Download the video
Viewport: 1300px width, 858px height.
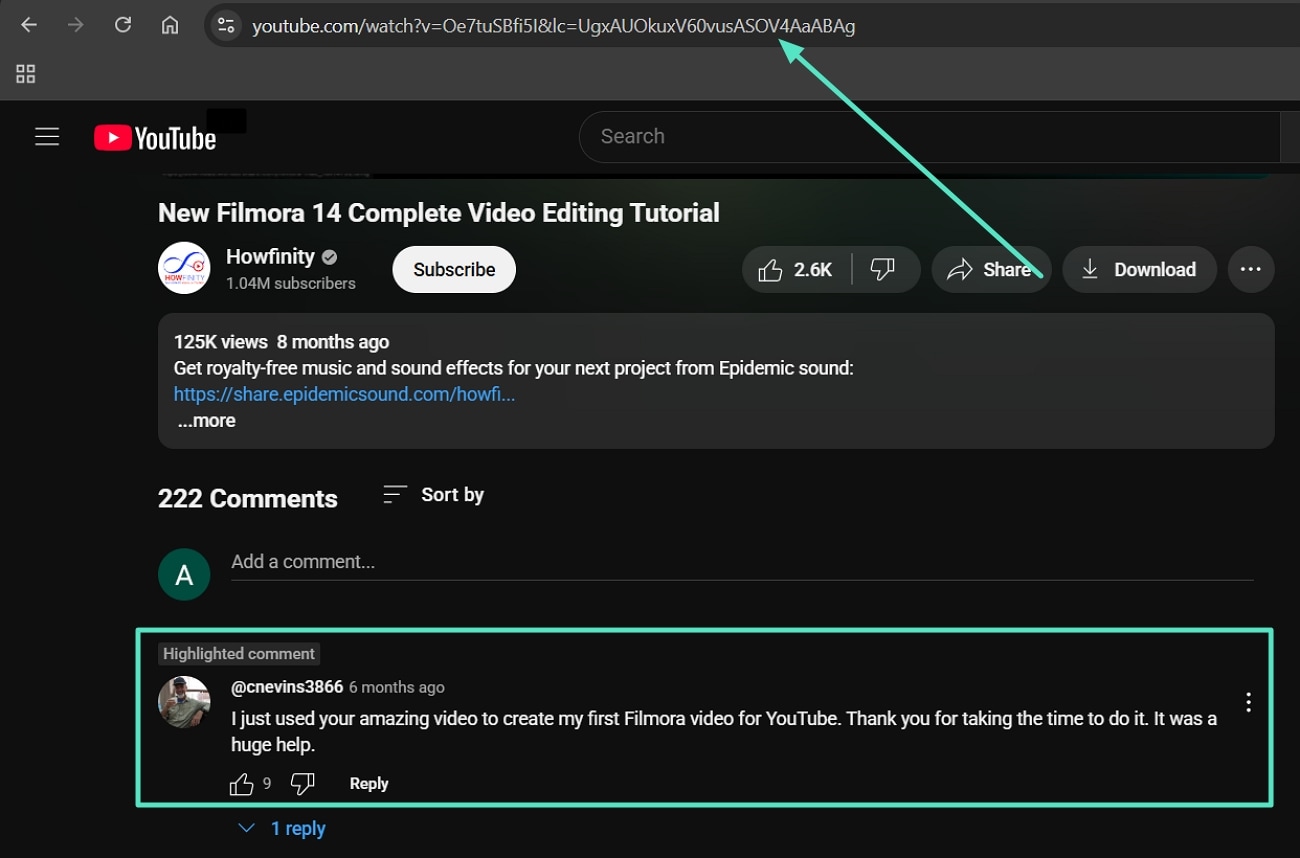pyautogui.click(x=1139, y=269)
